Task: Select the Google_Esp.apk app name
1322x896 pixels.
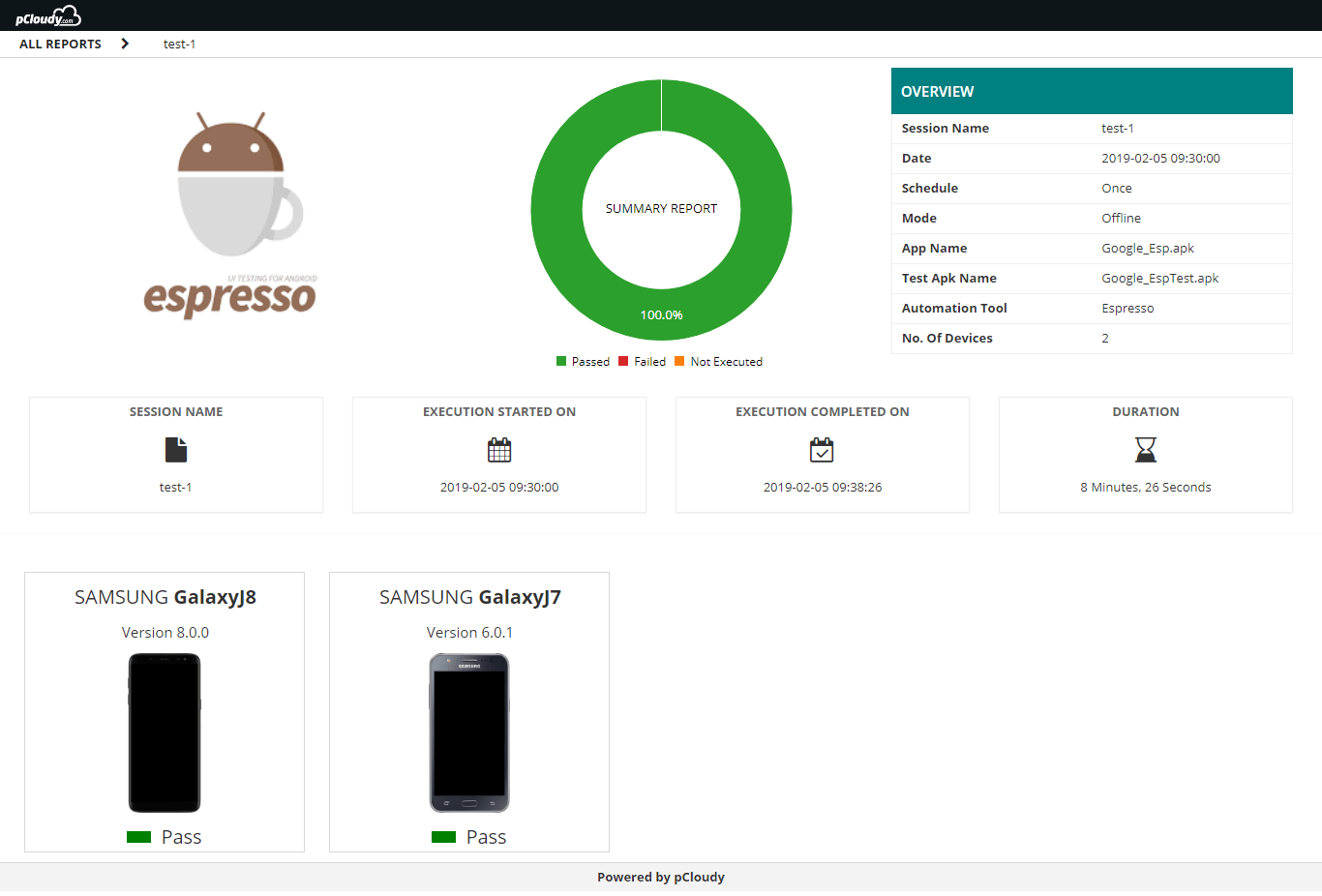Action: click(1147, 249)
